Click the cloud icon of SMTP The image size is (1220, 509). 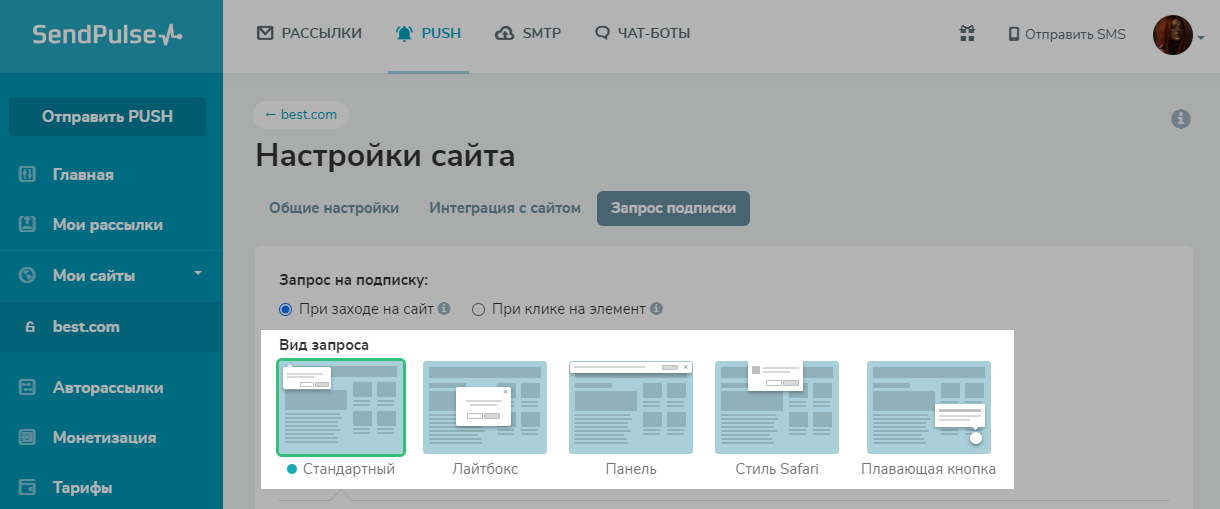click(x=505, y=33)
